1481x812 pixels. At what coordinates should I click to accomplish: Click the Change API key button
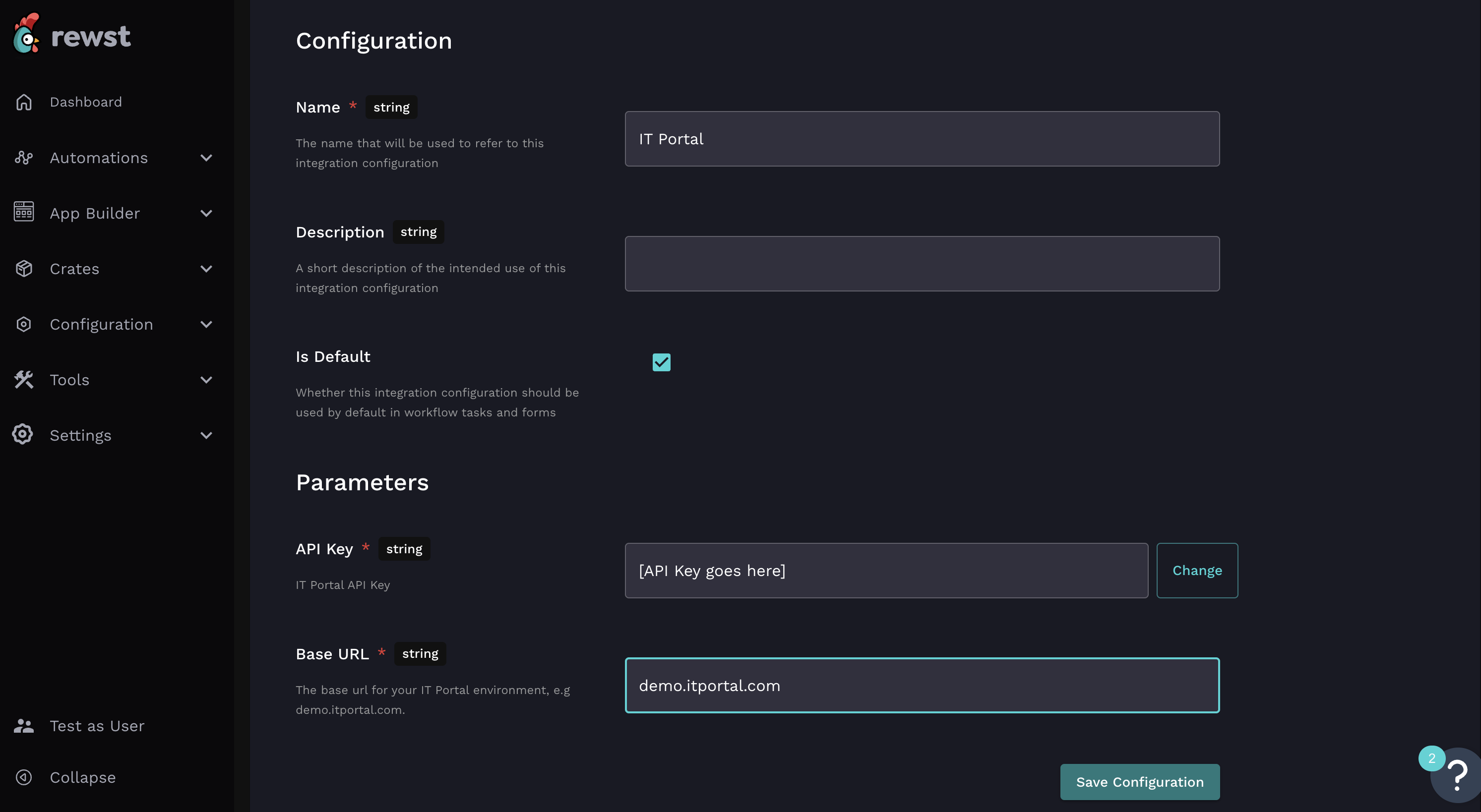click(x=1197, y=570)
